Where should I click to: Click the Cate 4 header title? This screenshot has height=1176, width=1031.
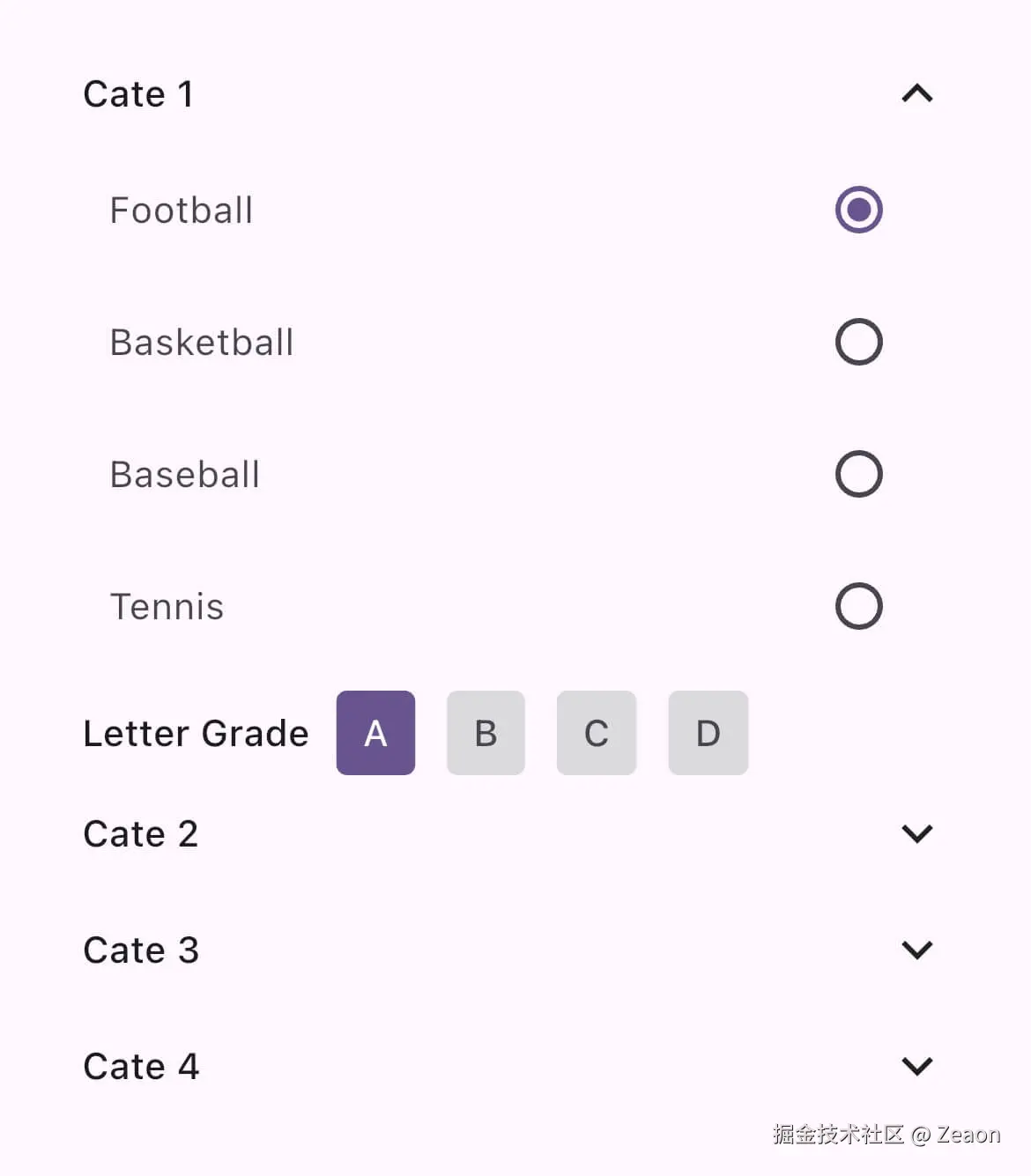coord(141,1067)
